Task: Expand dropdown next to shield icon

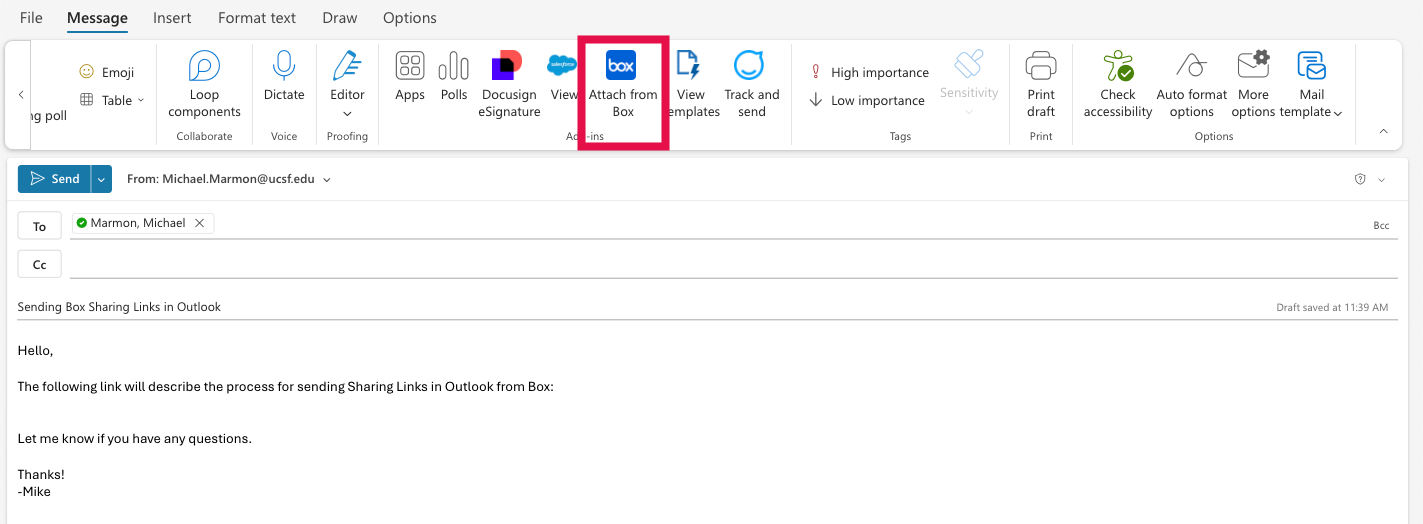Action: [1382, 180]
